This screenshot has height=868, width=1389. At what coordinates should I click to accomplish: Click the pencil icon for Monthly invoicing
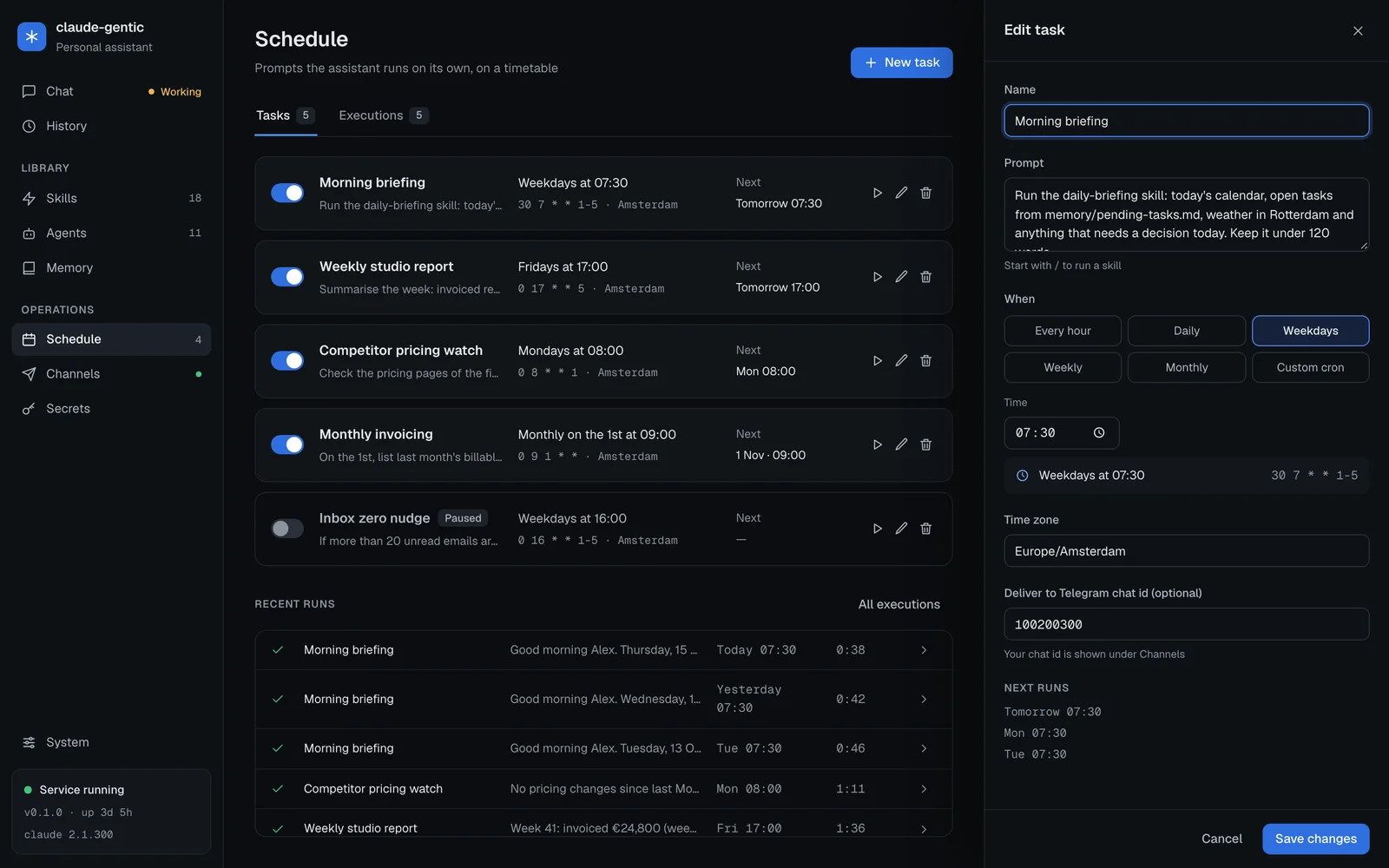(901, 444)
